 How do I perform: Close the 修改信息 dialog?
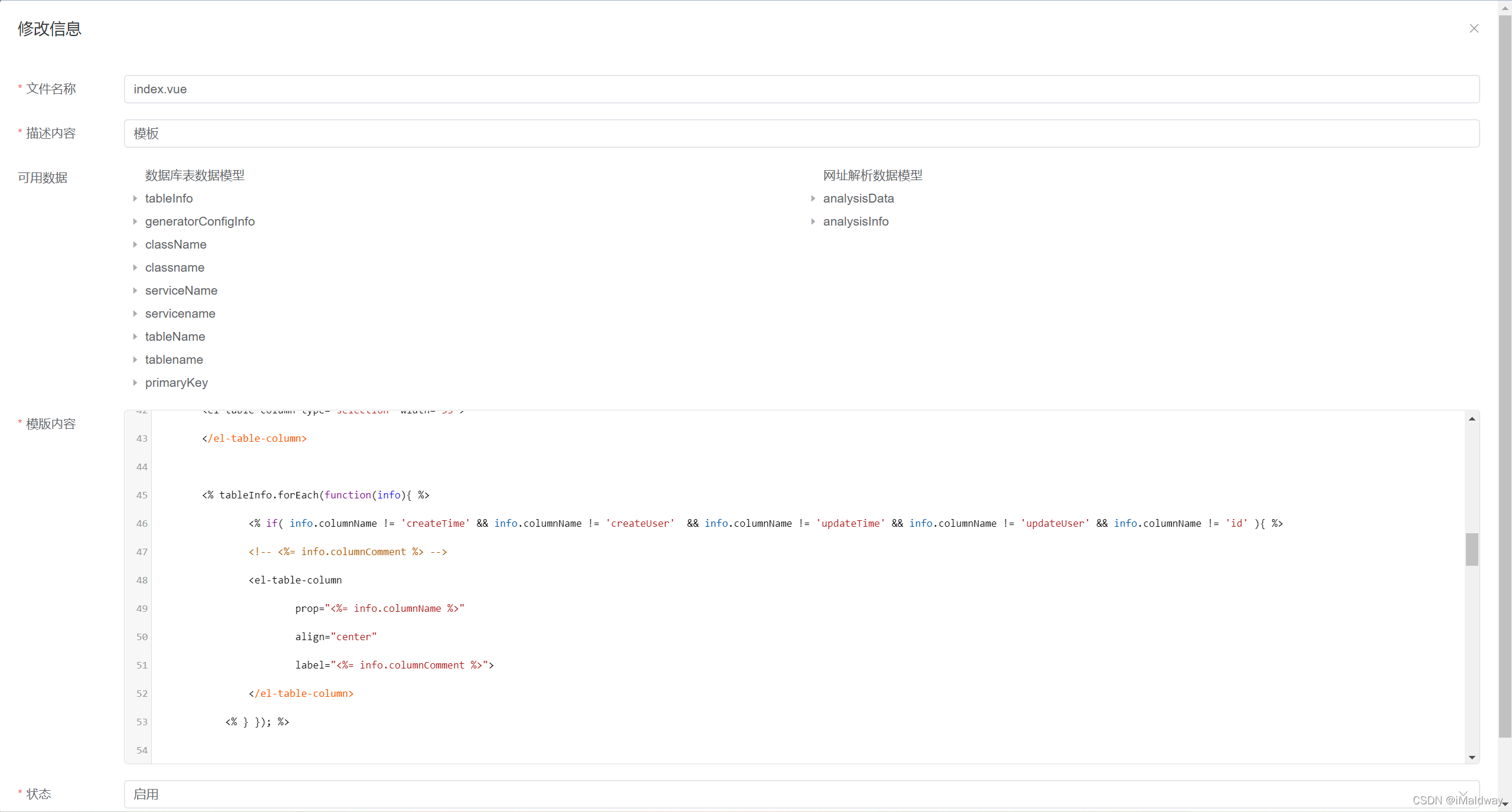pyautogui.click(x=1474, y=28)
